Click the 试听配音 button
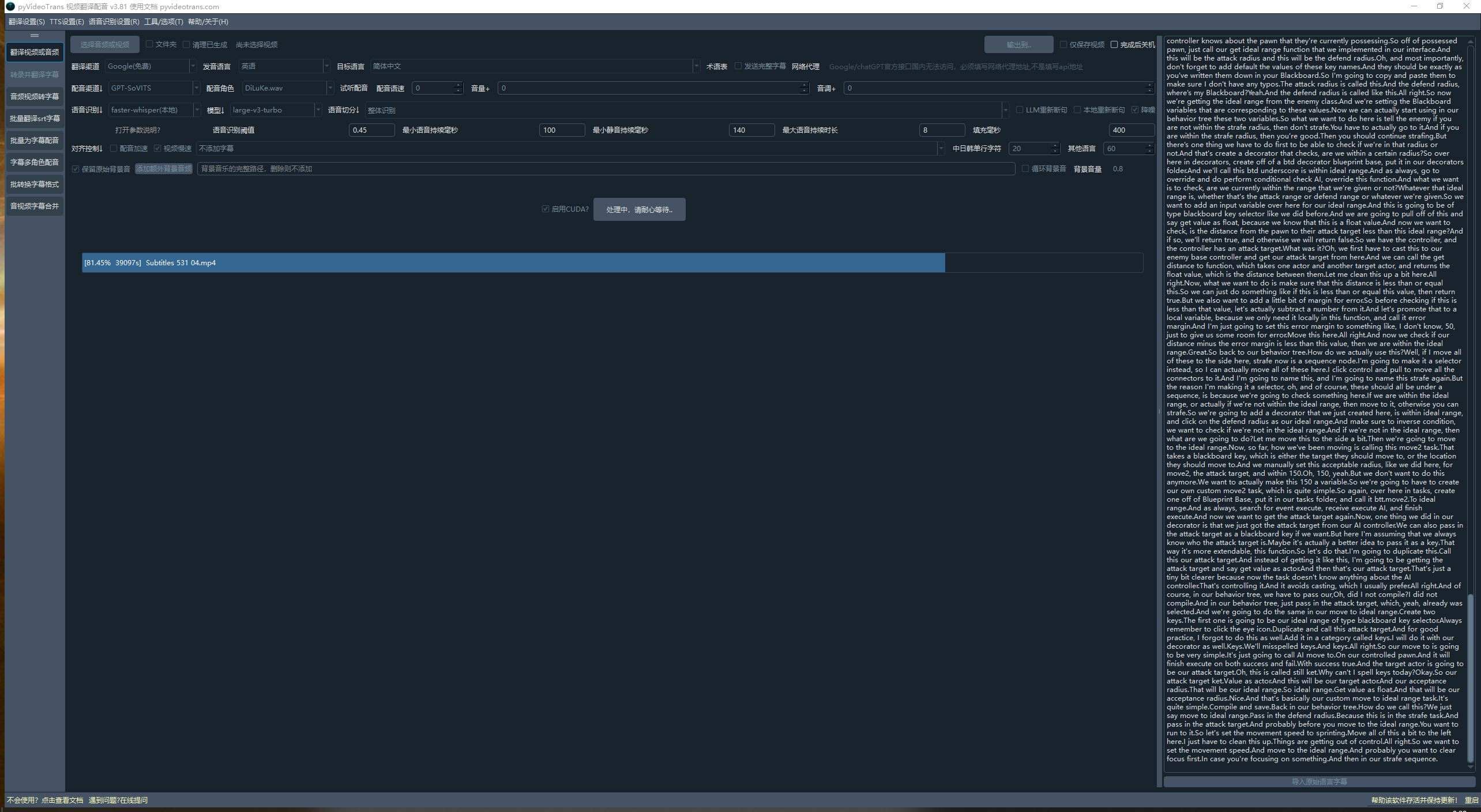Image resolution: width=1481 pixels, height=812 pixels. [354, 88]
